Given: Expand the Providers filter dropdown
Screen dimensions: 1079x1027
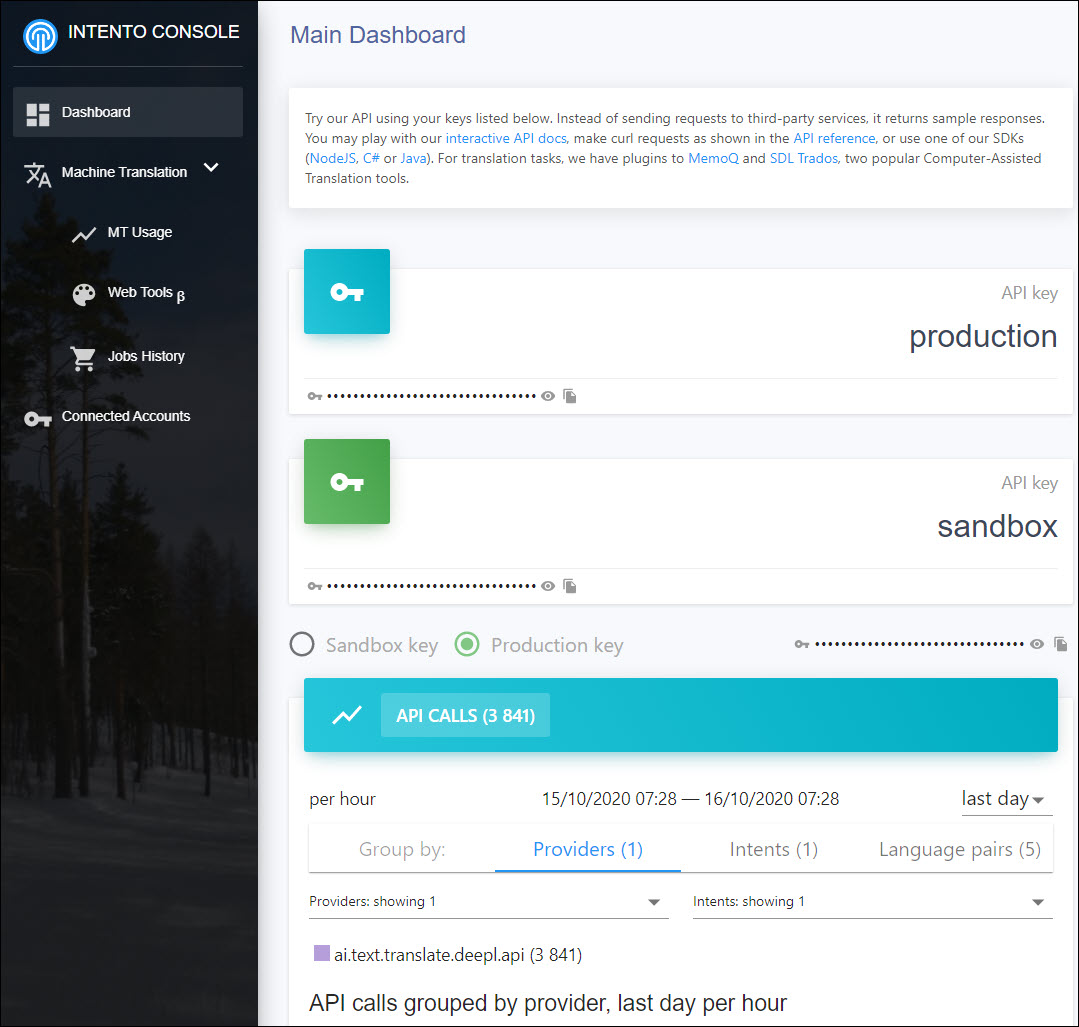Looking at the screenshot, I should tap(654, 902).
